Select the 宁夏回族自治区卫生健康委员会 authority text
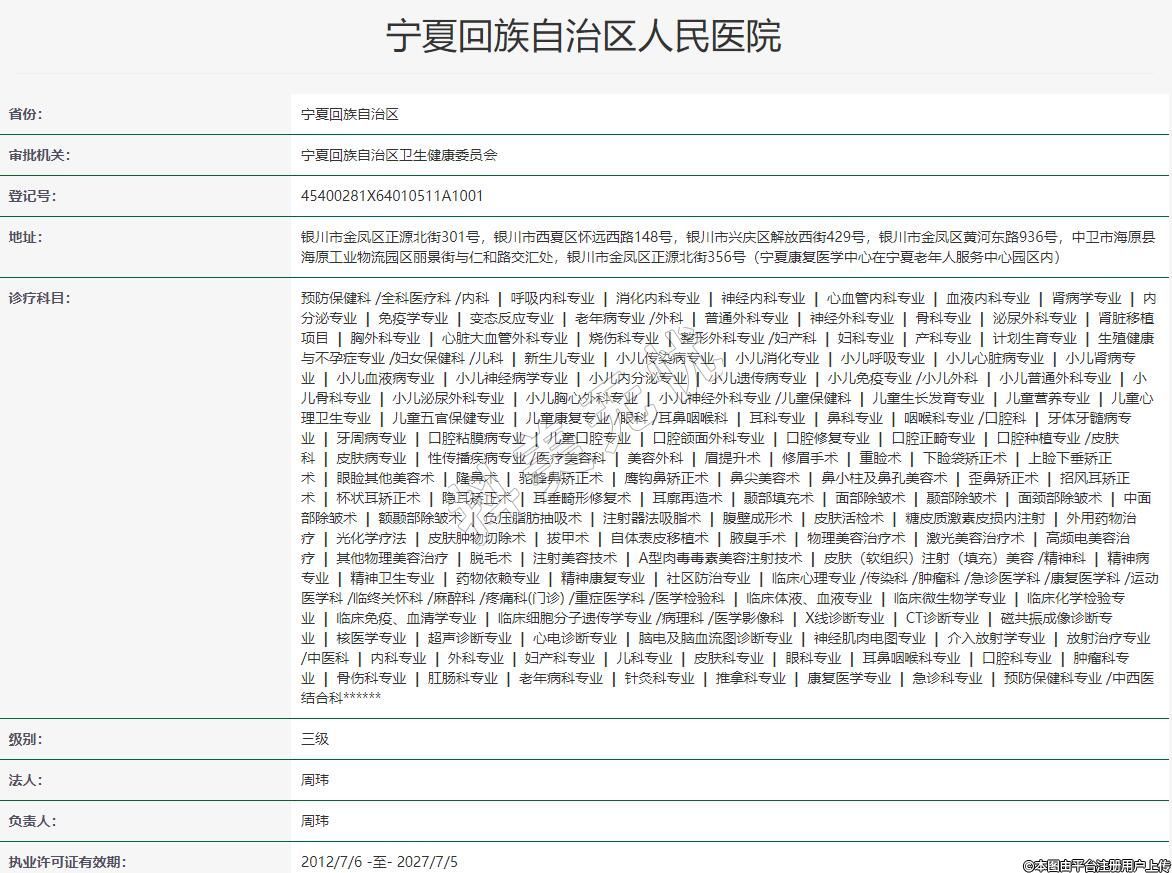Viewport: 1172px width, 873px height. (399, 156)
